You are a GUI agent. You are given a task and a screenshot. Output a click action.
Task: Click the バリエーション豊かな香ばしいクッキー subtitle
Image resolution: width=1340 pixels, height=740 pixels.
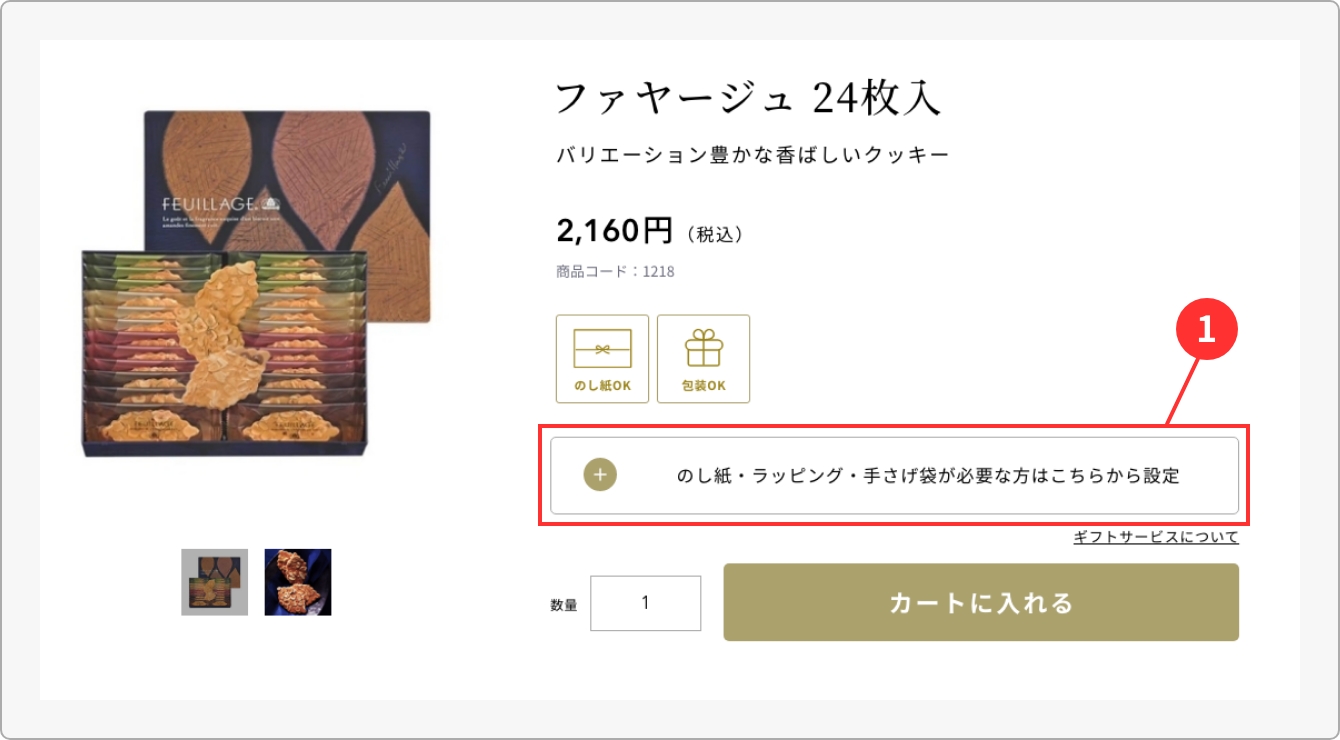tap(752, 155)
